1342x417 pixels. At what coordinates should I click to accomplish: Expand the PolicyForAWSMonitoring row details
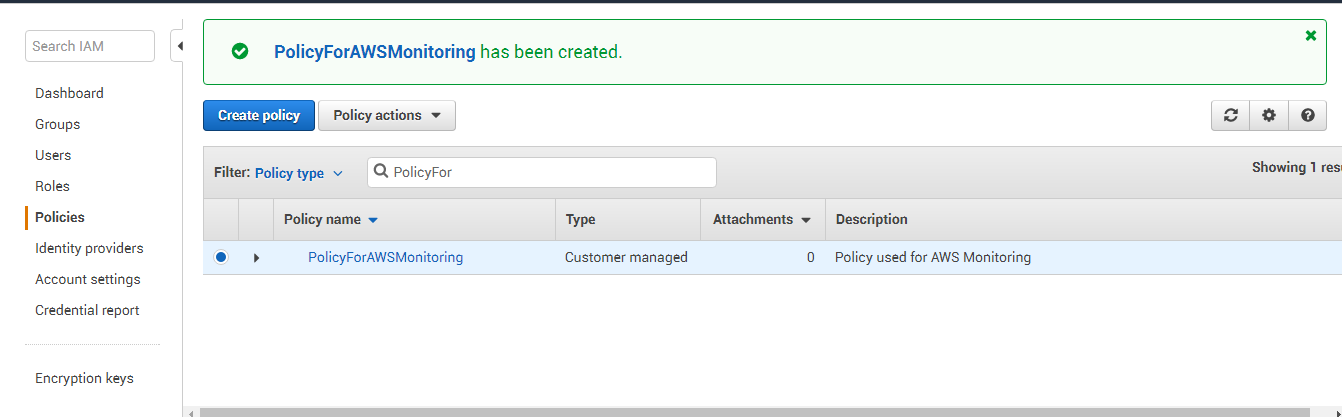click(256, 258)
